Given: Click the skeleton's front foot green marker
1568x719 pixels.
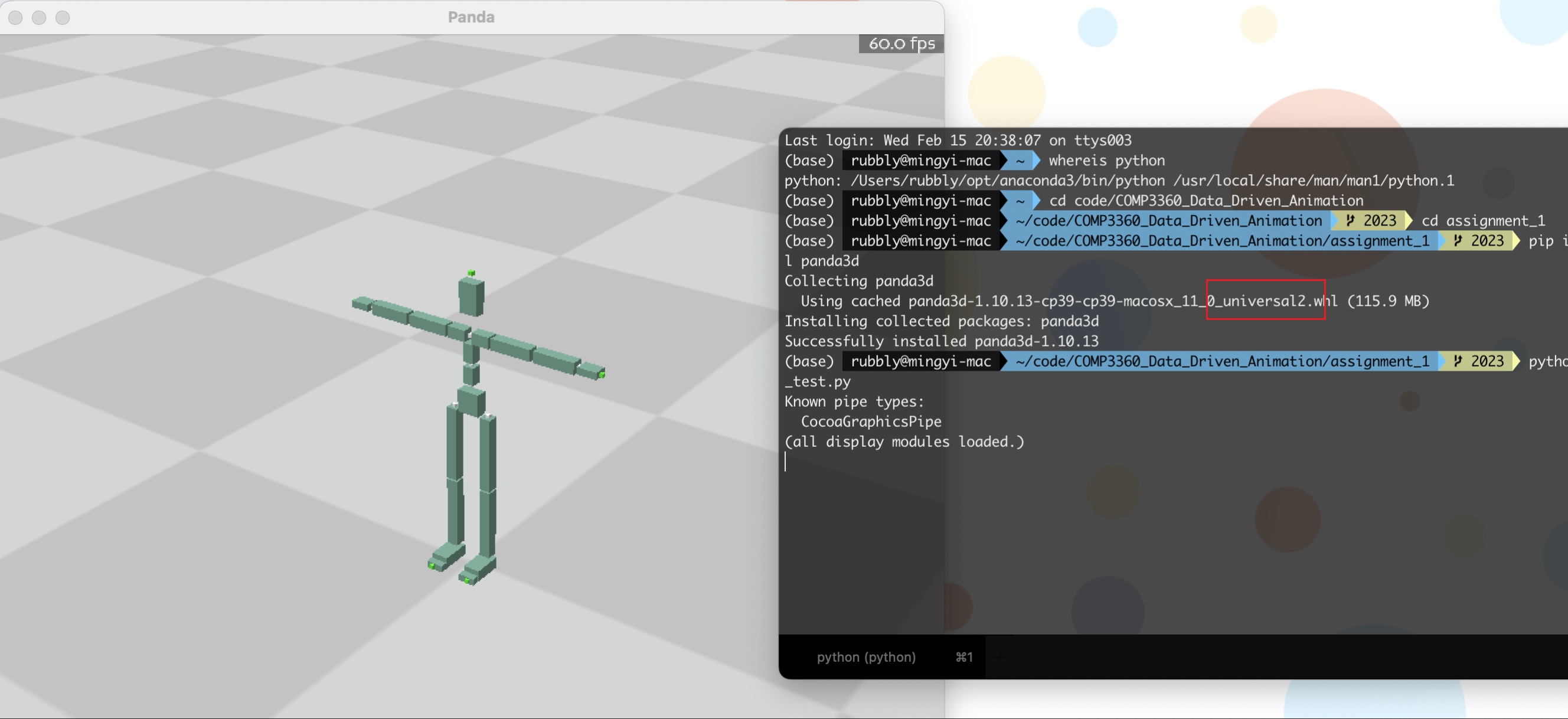Looking at the screenshot, I should [x=467, y=580].
